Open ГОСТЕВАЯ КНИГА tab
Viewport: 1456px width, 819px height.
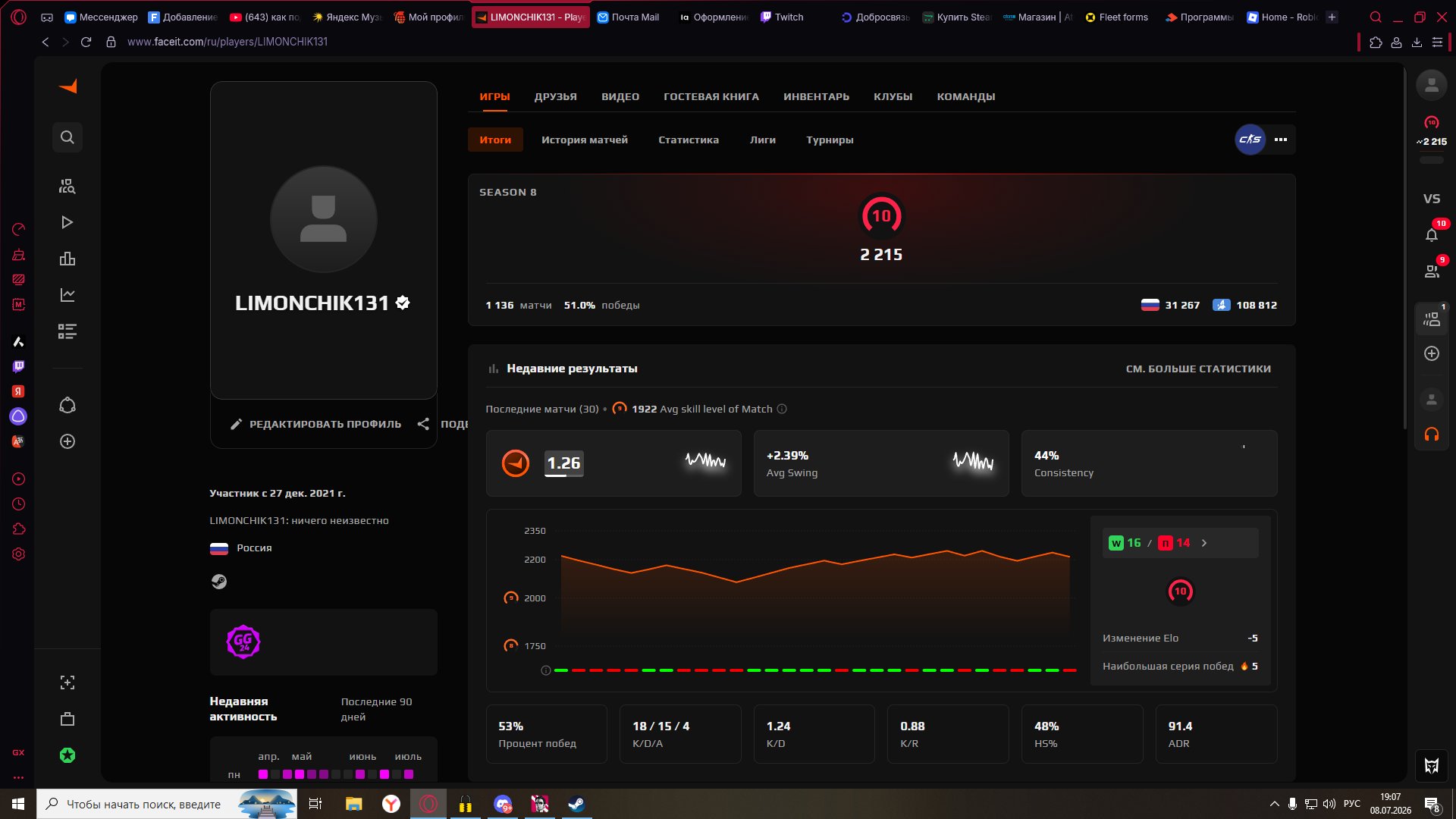711,97
